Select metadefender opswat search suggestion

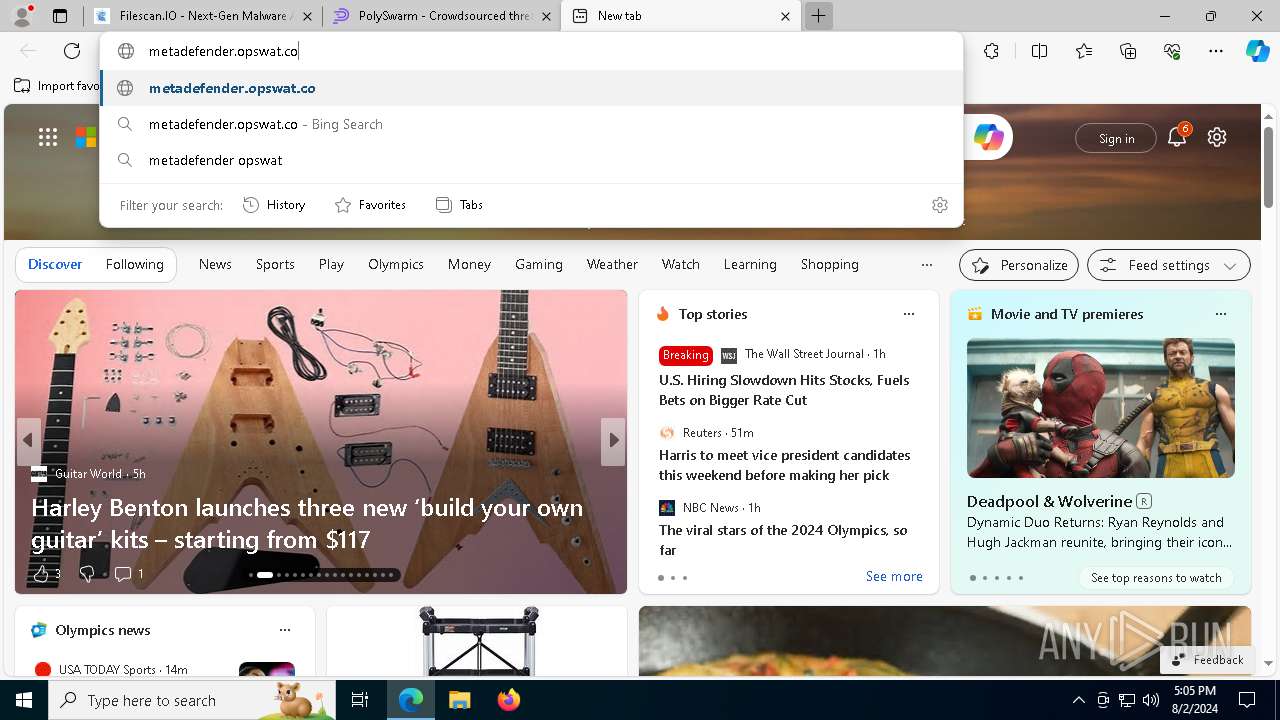[531, 160]
